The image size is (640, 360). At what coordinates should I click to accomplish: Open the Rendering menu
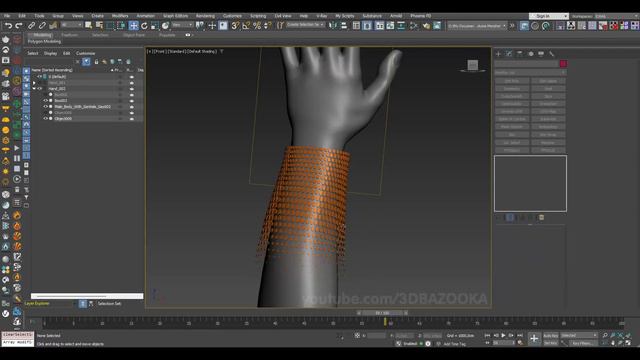pyautogui.click(x=205, y=16)
